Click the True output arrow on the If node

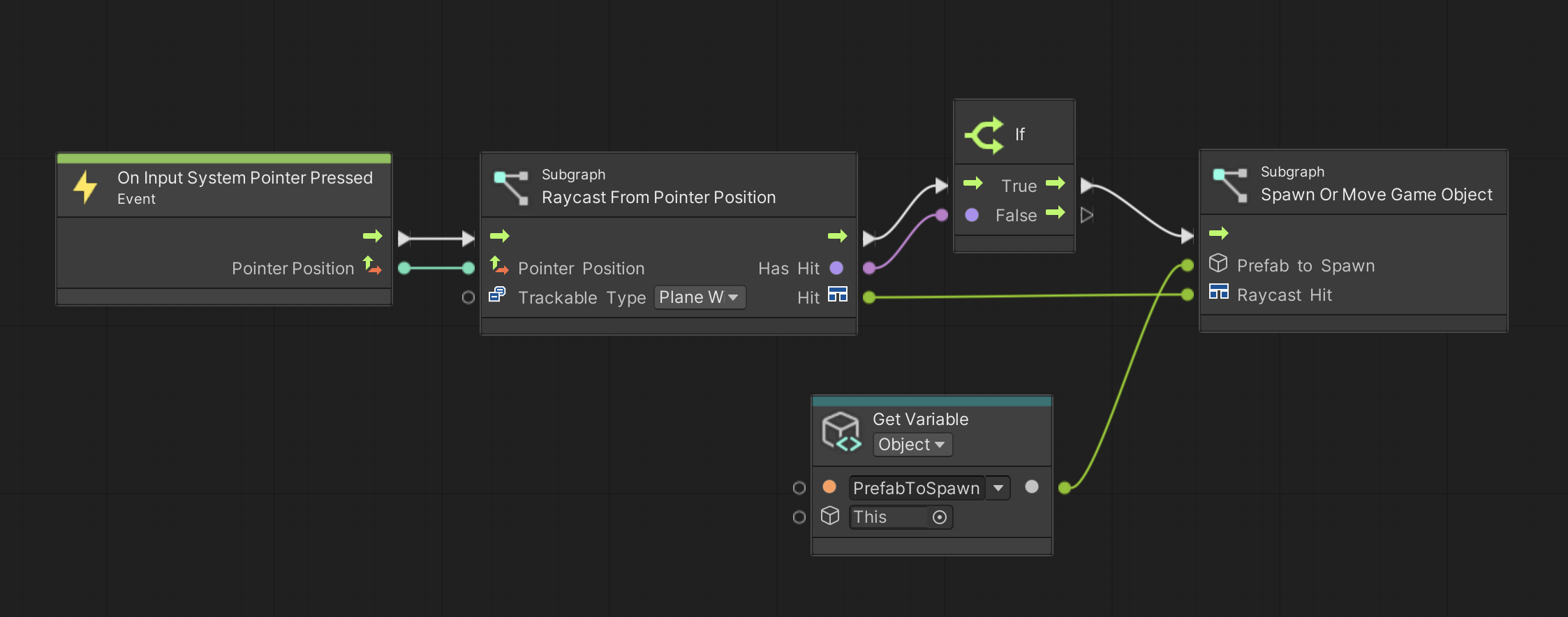point(1056,184)
